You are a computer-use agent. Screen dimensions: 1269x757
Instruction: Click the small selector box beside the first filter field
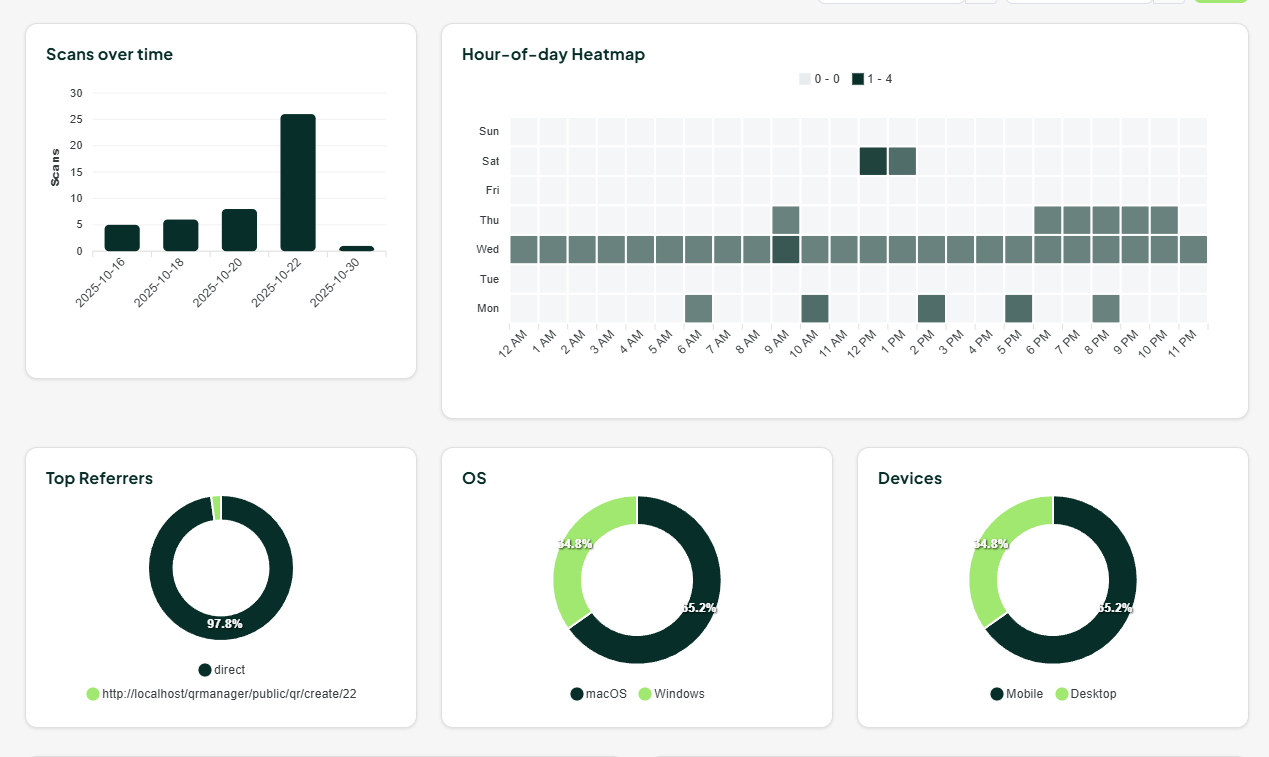pyautogui.click(x=980, y=2)
